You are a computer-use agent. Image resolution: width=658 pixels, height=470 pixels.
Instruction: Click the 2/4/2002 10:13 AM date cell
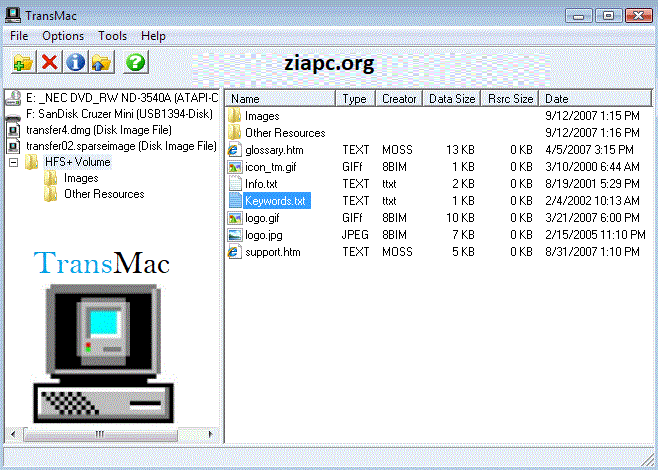point(592,201)
